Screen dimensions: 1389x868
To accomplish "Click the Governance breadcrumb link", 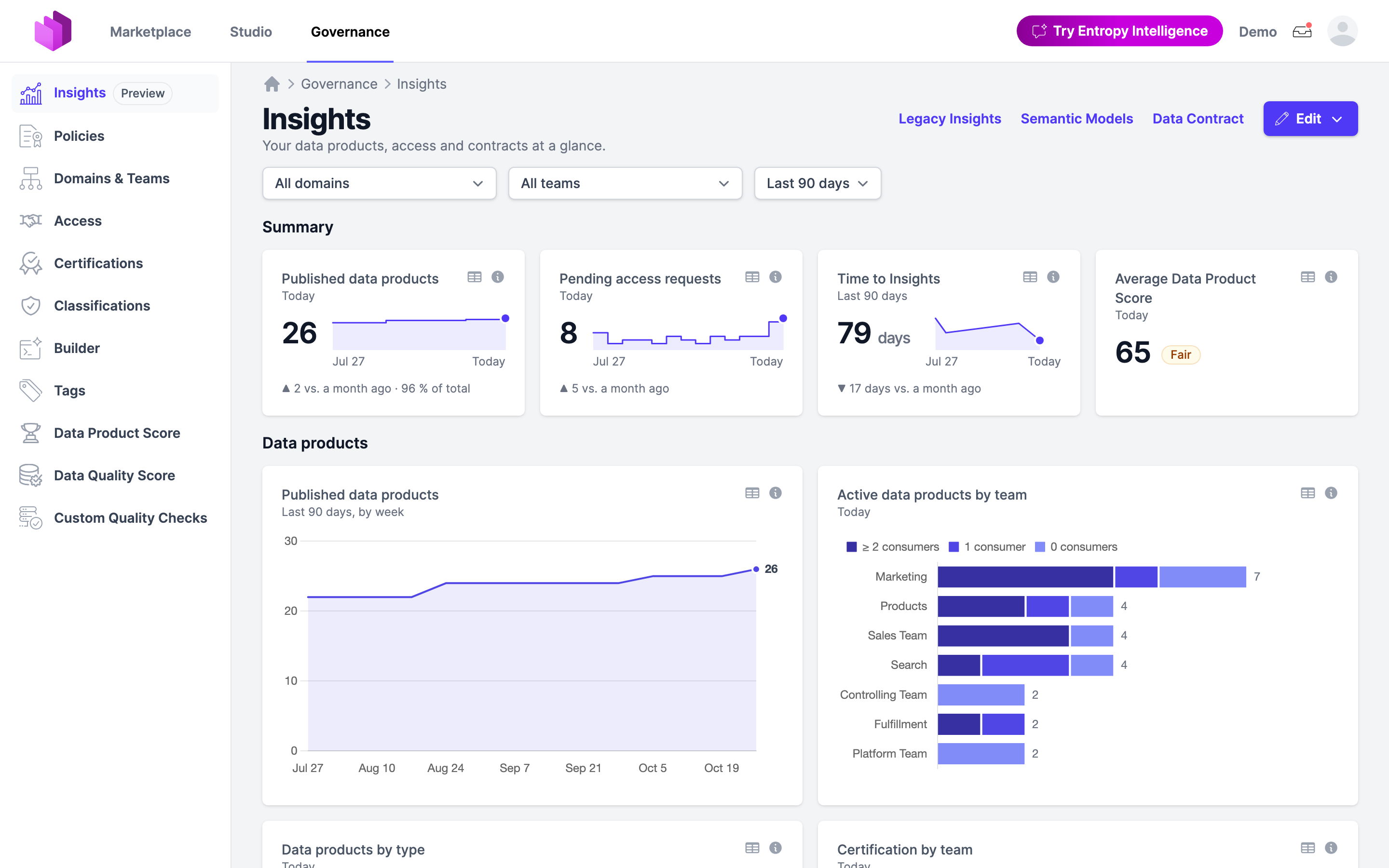I will (339, 84).
